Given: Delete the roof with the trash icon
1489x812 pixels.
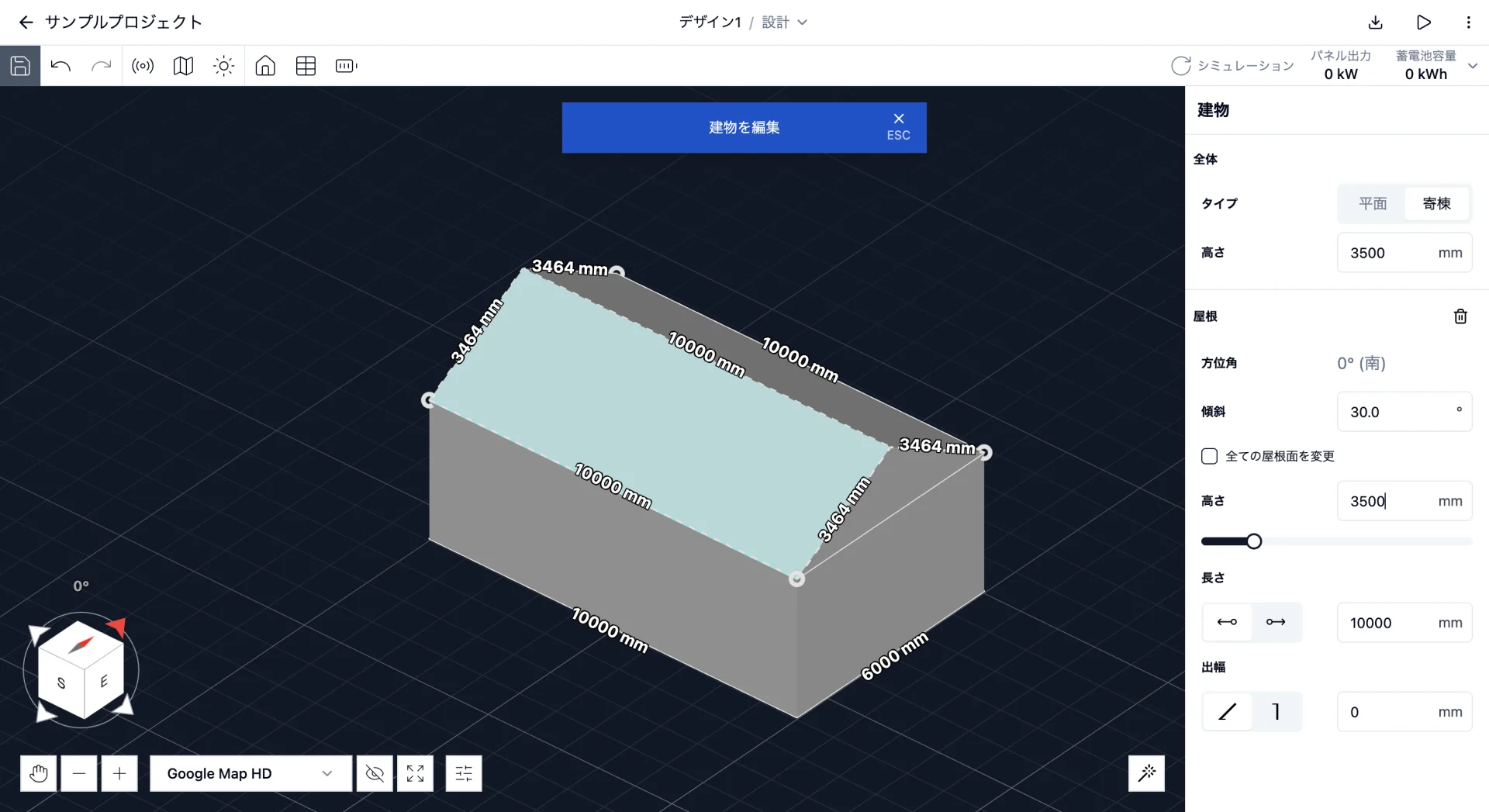Looking at the screenshot, I should click(x=1460, y=316).
